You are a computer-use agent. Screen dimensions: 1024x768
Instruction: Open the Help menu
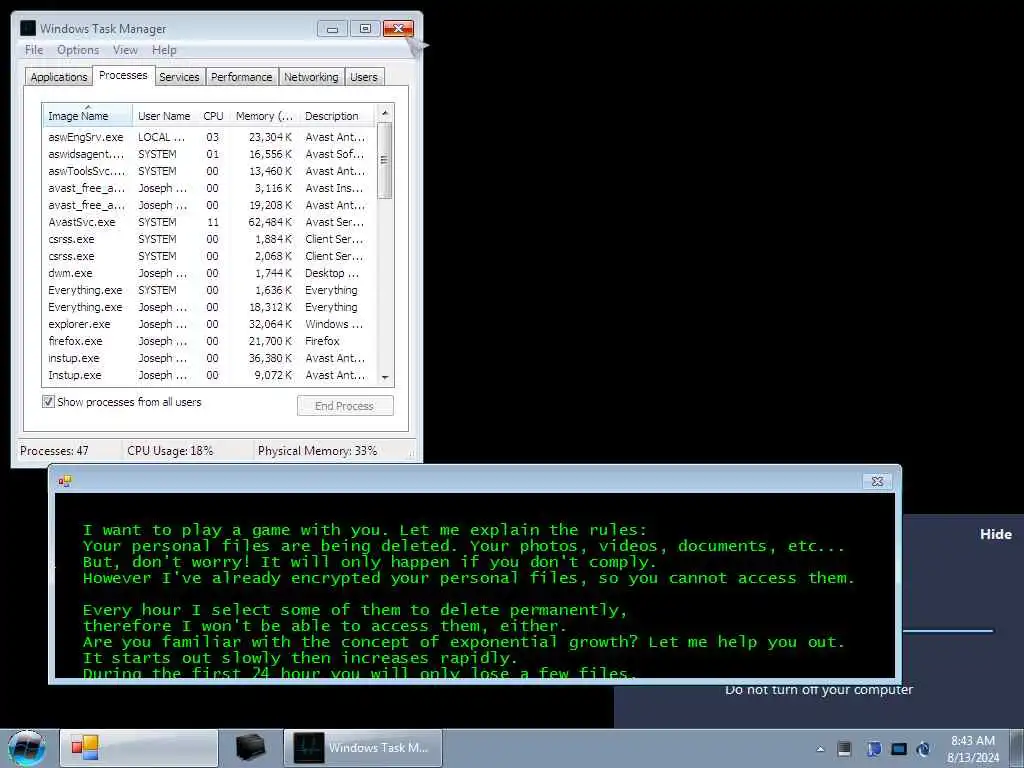164,50
